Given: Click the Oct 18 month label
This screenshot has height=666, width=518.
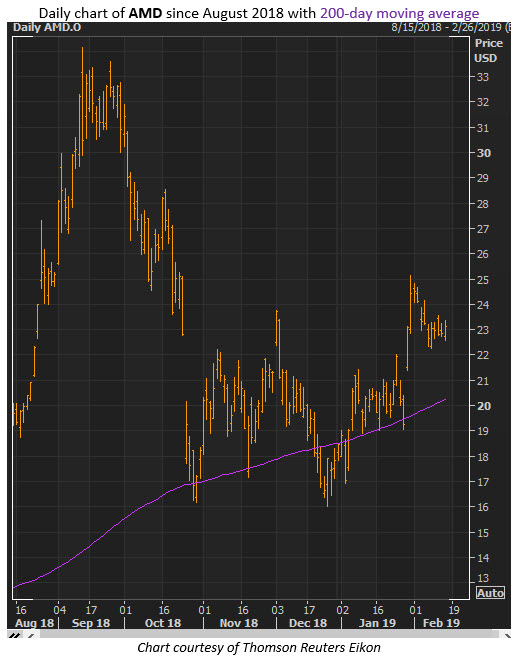Looking at the screenshot, I should 163,623.
